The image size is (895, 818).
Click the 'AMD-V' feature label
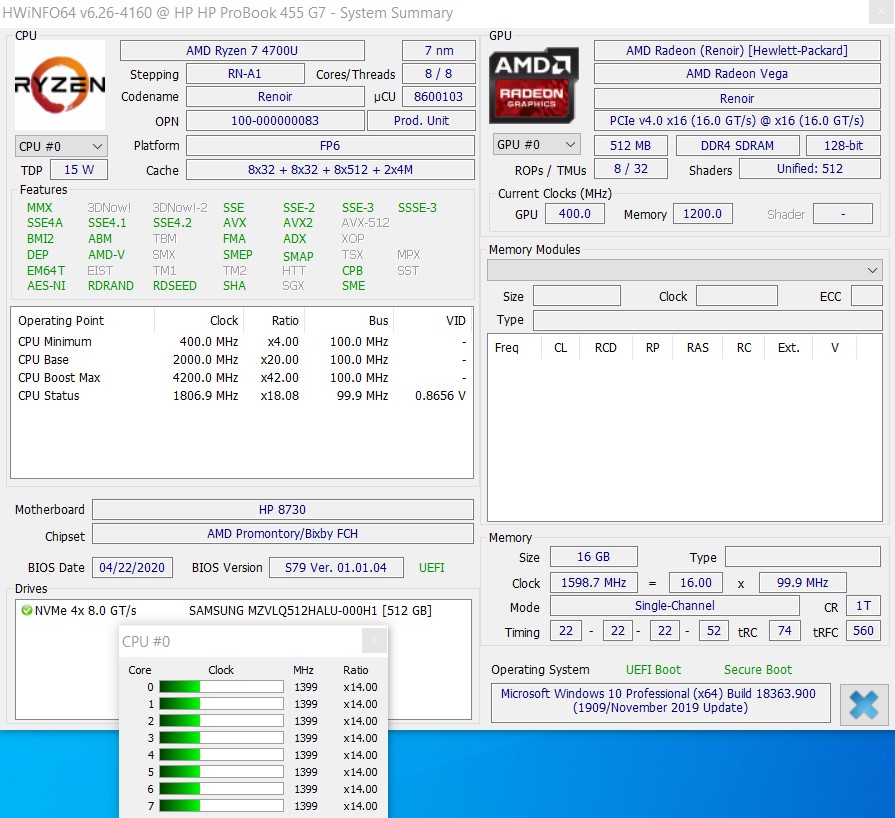(106, 255)
